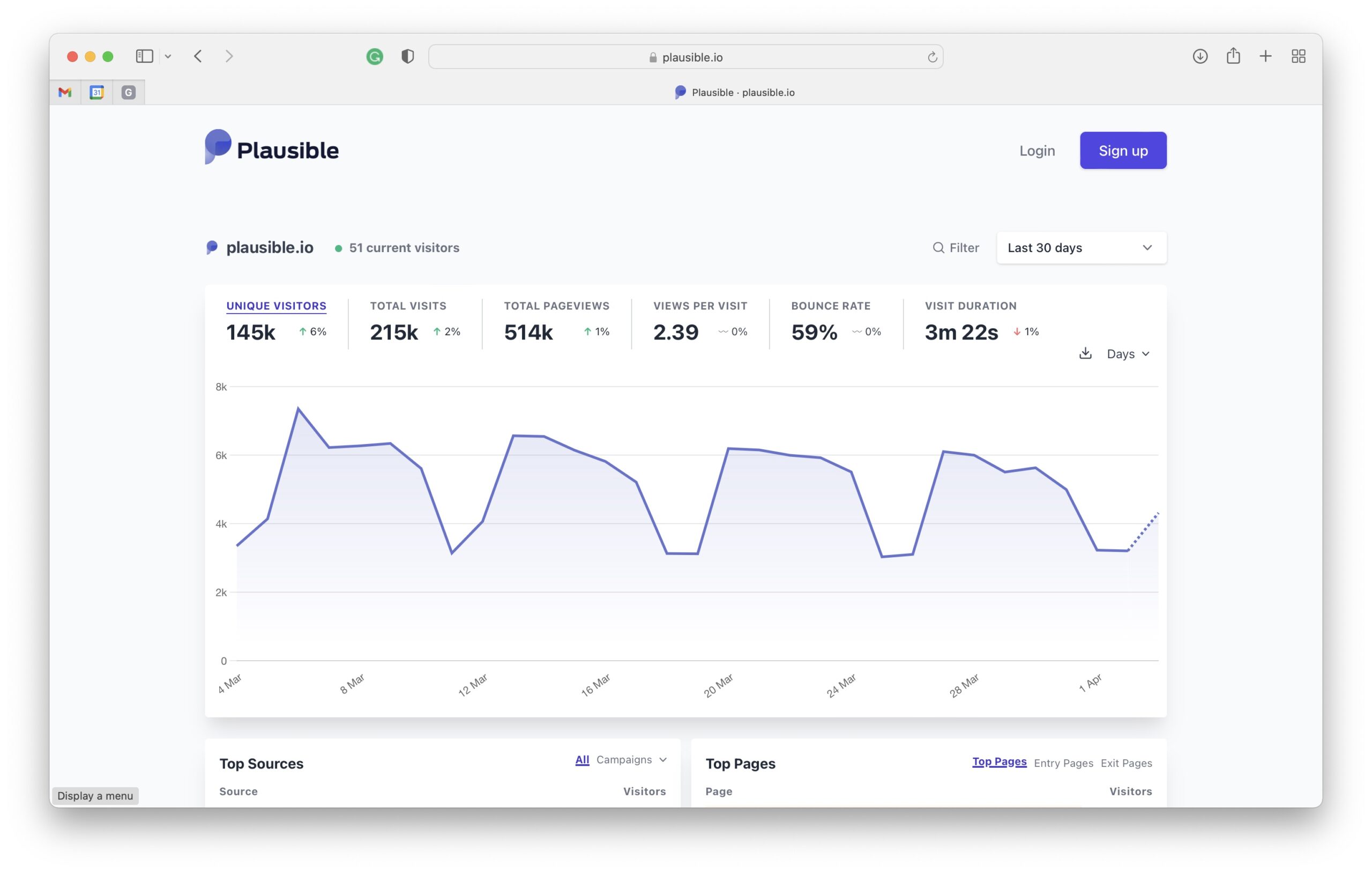Toggle the Safari sidebar icon

144,56
